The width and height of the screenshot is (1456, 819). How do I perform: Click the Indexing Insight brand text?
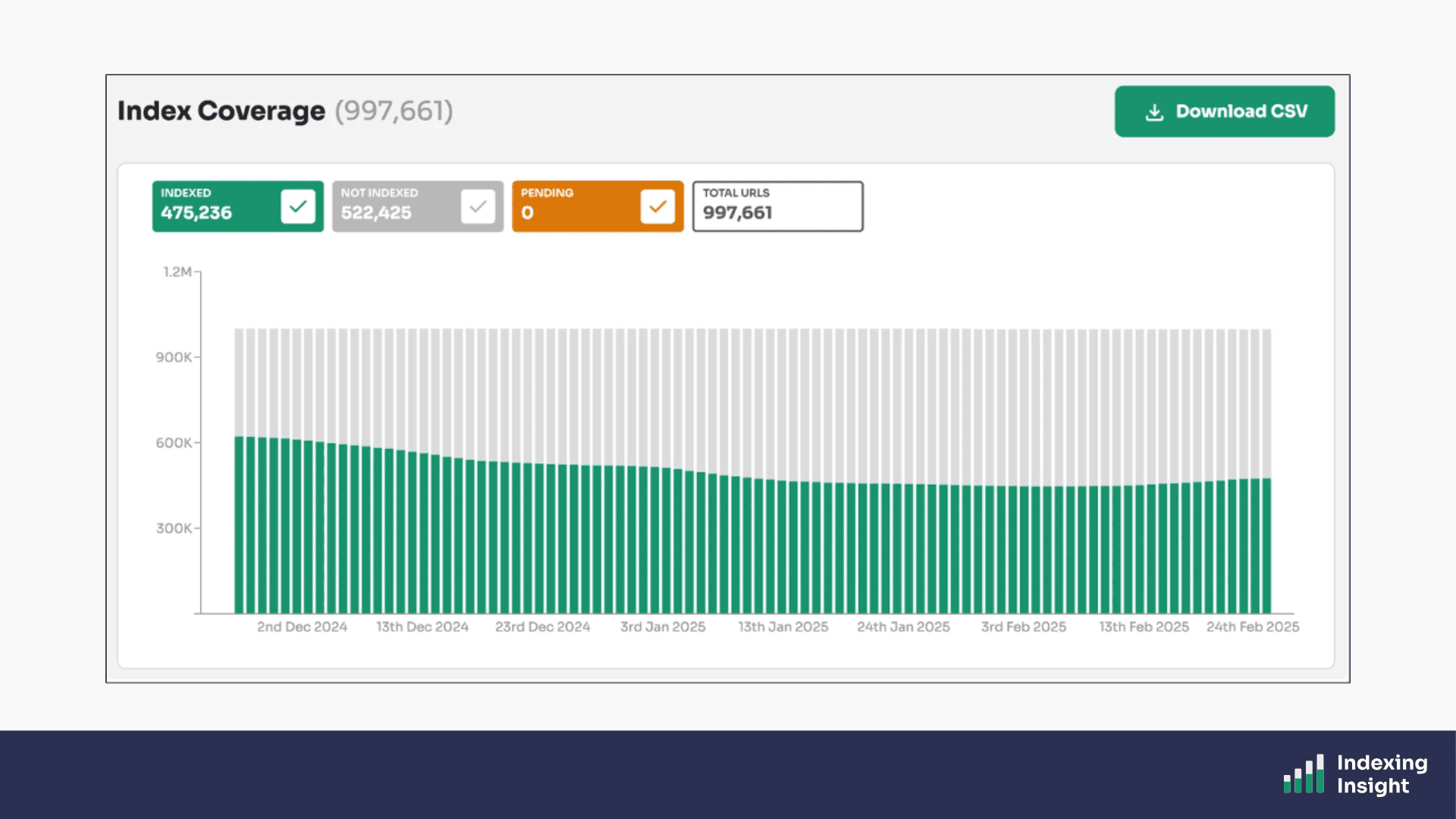tap(1381, 774)
